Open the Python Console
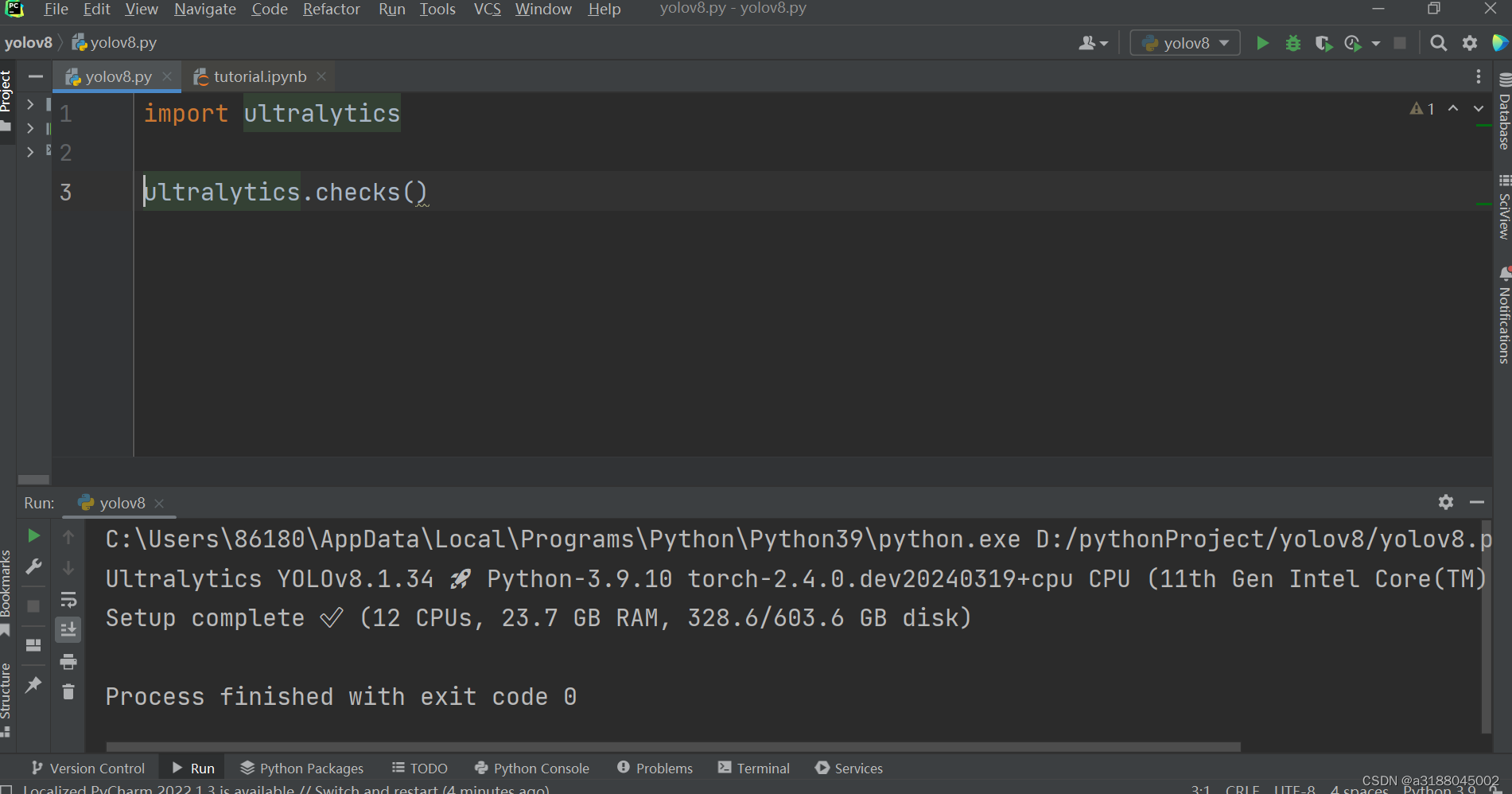 tap(532, 768)
